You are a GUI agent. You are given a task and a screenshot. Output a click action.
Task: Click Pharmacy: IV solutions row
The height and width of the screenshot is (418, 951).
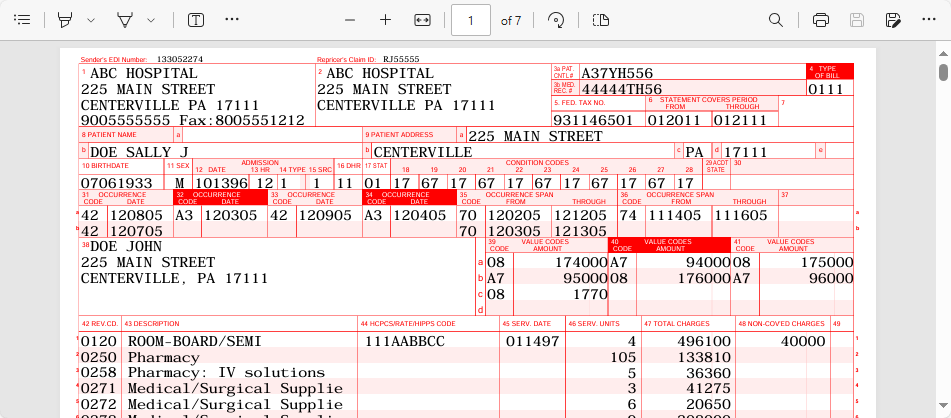click(226, 373)
